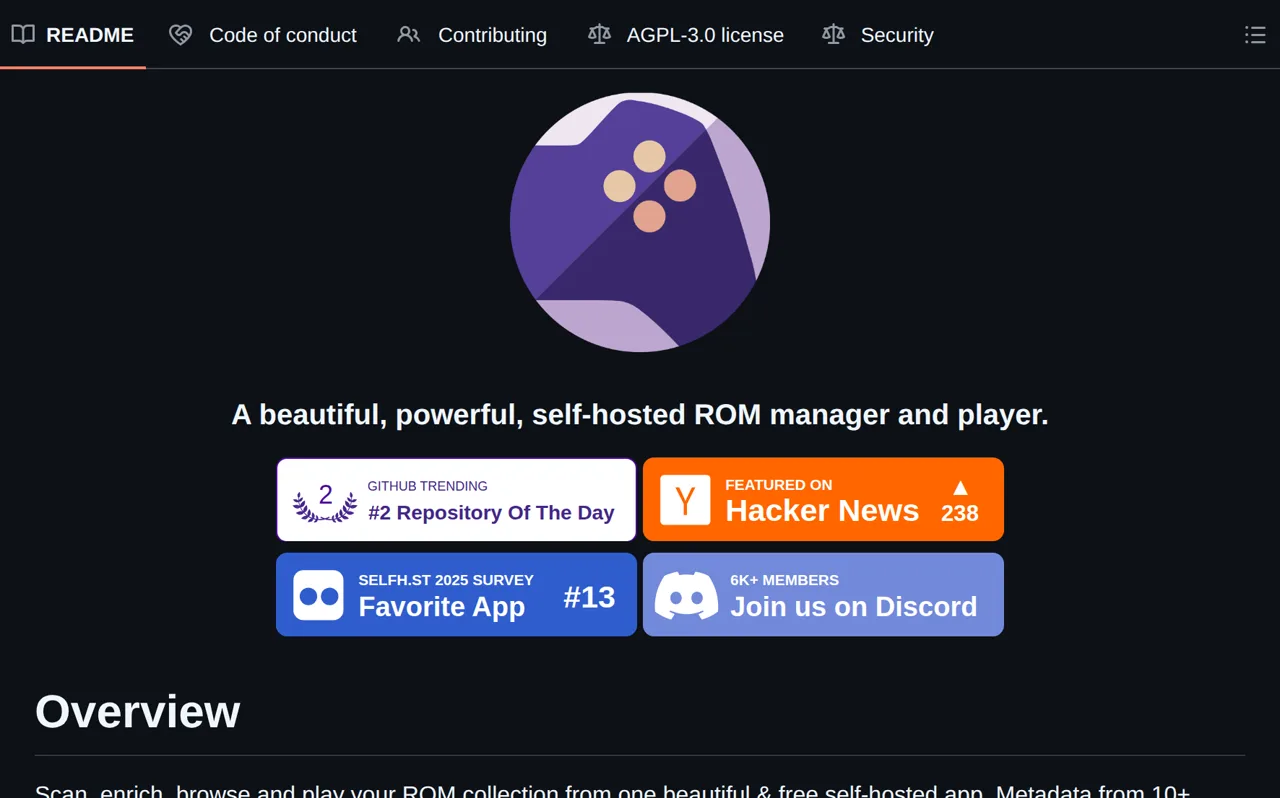Click the selfh.st square eyes logo
Image resolution: width=1280 pixels, height=798 pixels.
click(318, 596)
